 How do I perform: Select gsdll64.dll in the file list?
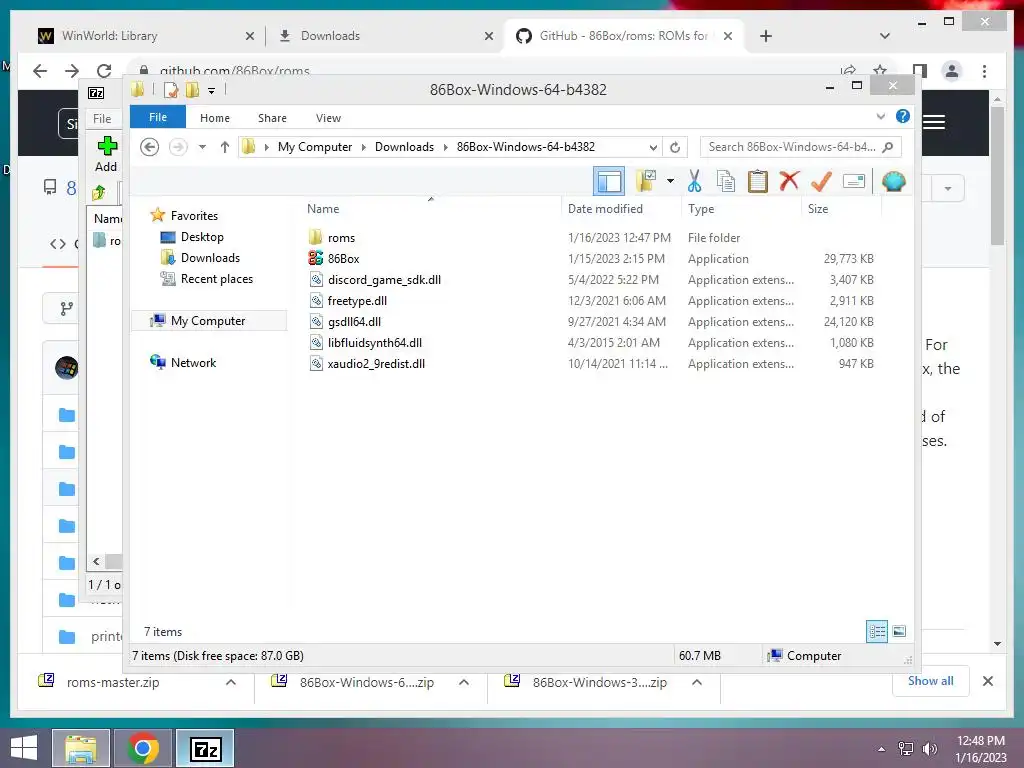click(354, 321)
